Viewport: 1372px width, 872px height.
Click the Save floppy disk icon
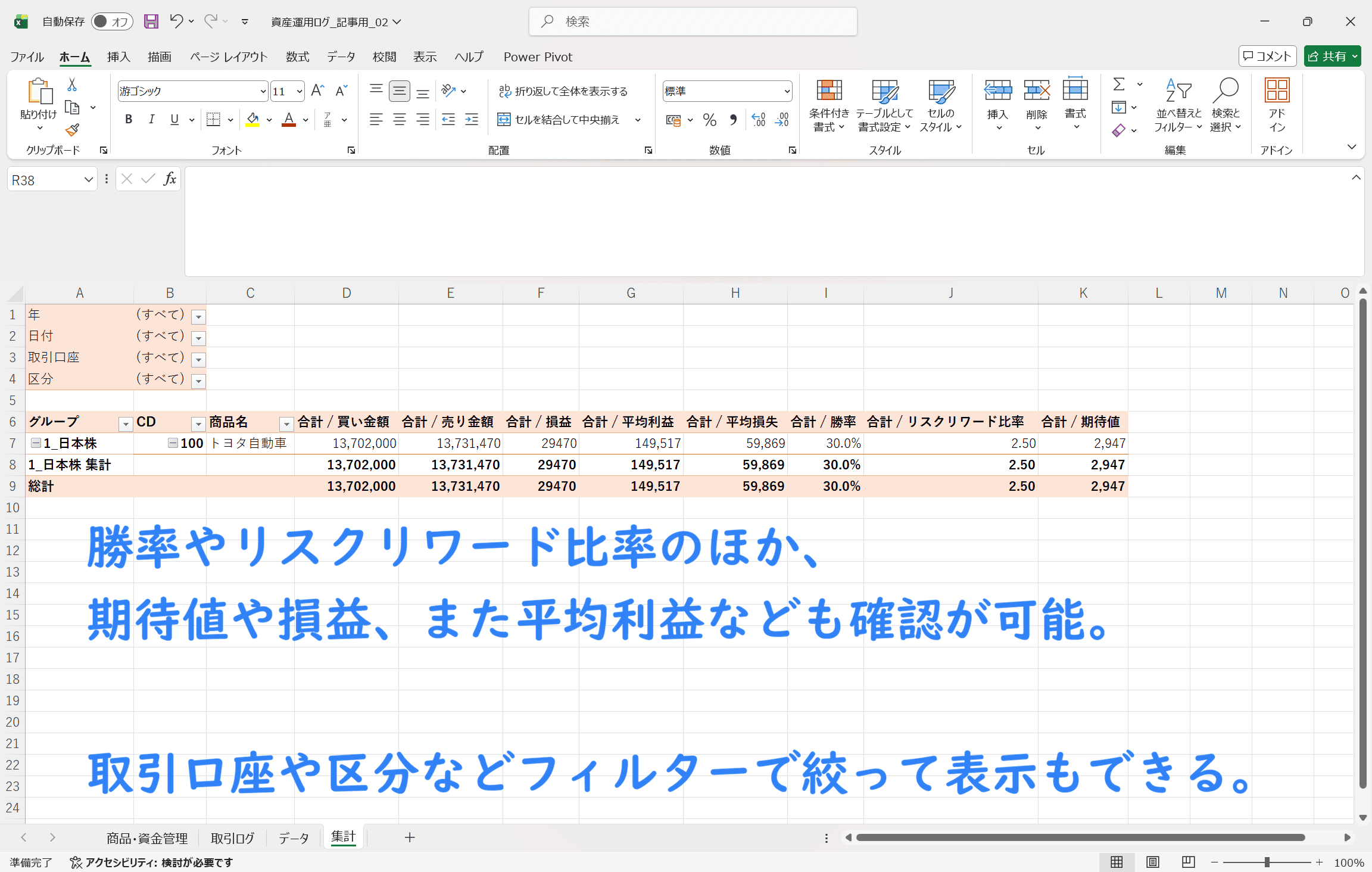[x=151, y=21]
